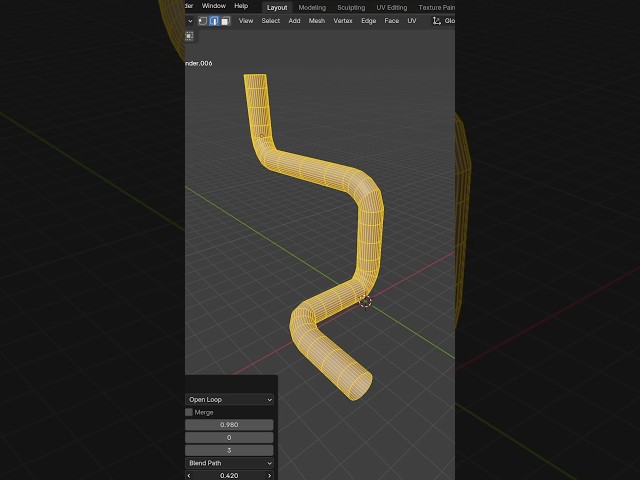The height and width of the screenshot is (480, 640).
Task: Decrease the 0.420 value with left arrow
Action: 189,476
